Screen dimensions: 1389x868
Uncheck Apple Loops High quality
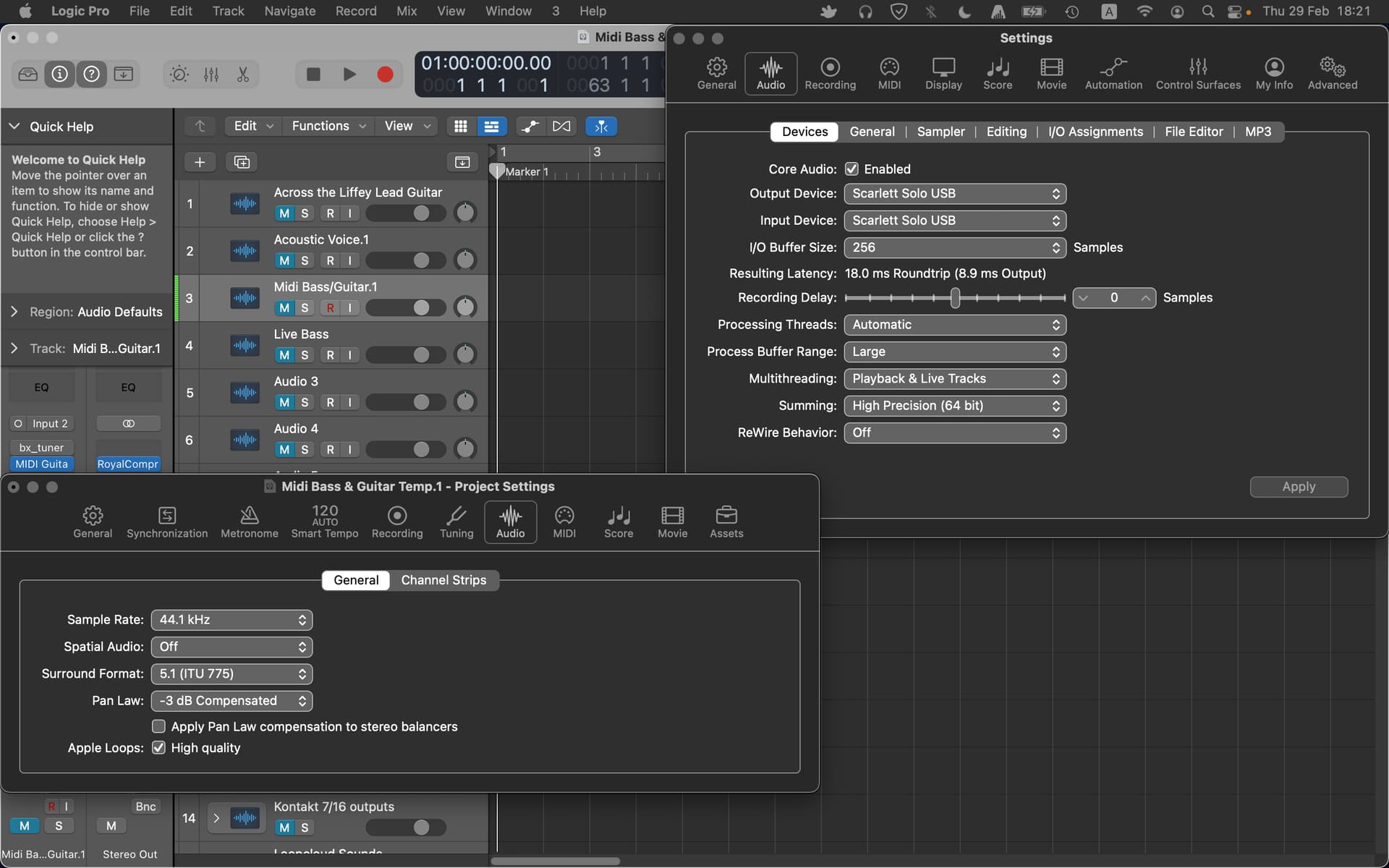pos(158,748)
